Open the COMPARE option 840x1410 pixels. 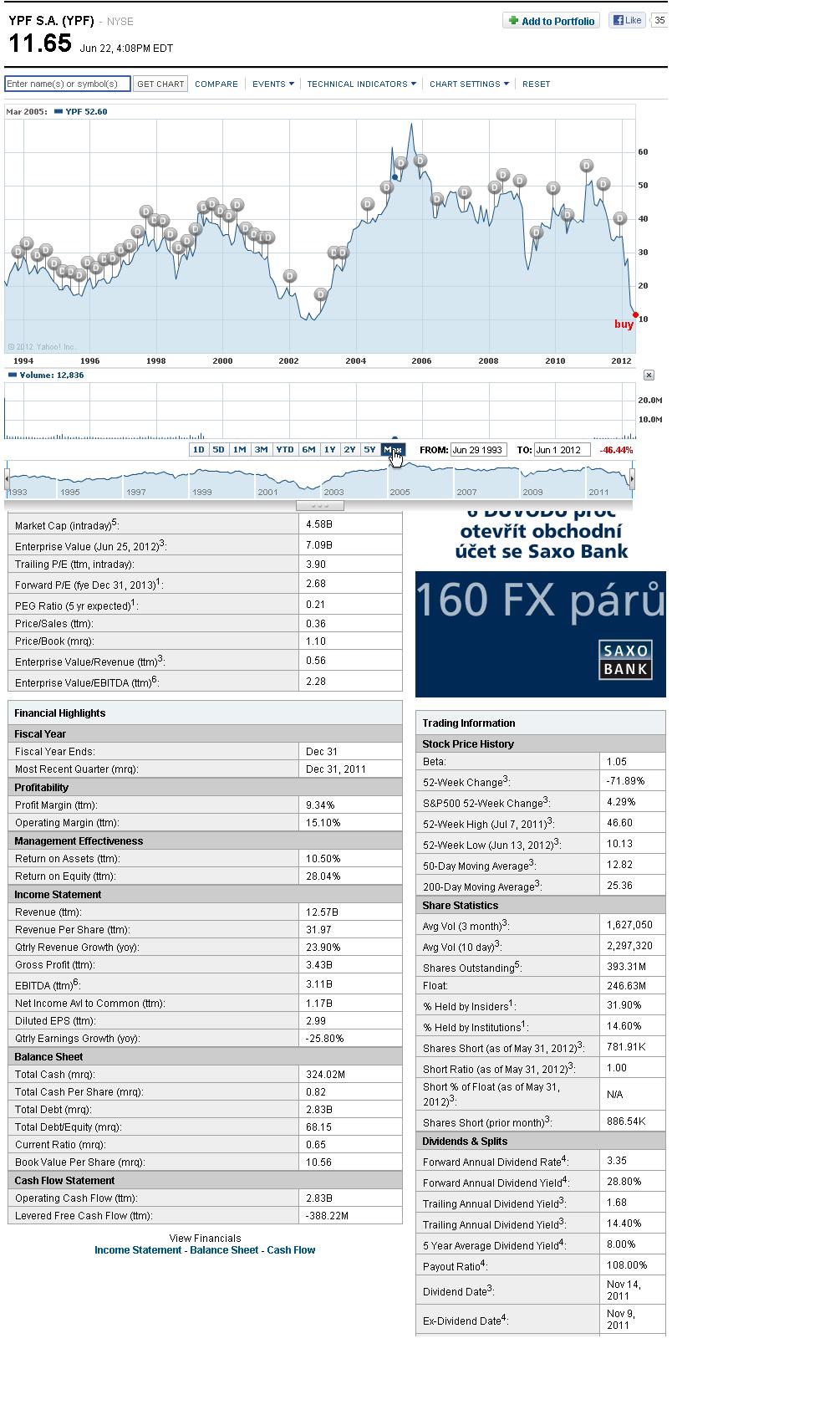click(216, 84)
